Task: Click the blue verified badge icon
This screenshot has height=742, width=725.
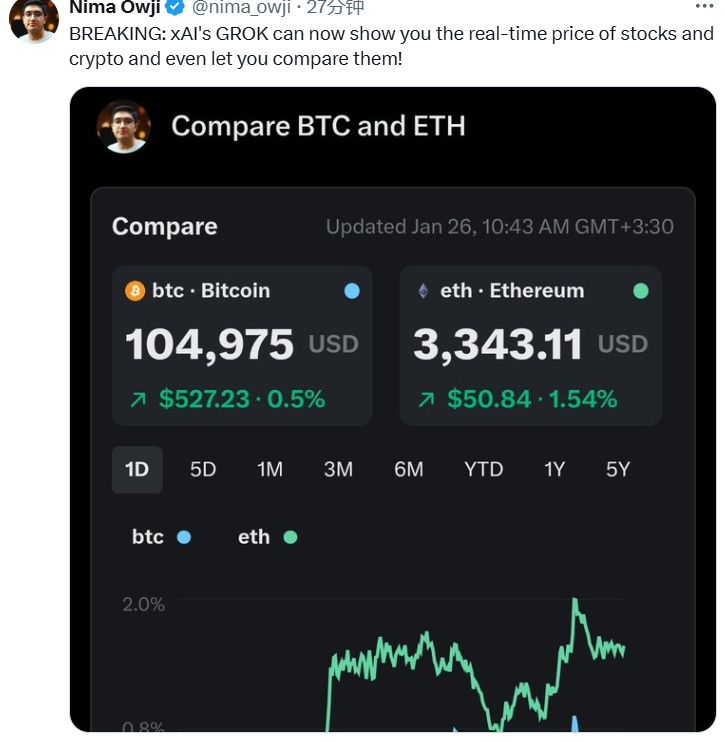Action: coord(176,8)
